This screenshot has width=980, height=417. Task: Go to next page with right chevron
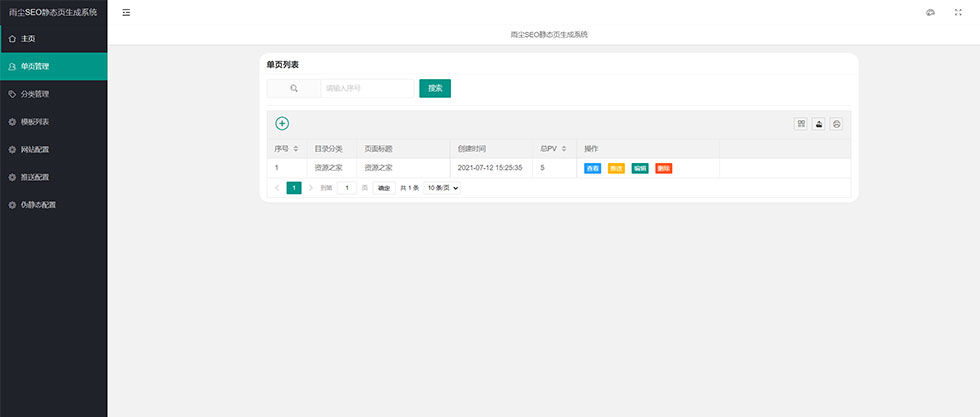[x=310, y=188]
